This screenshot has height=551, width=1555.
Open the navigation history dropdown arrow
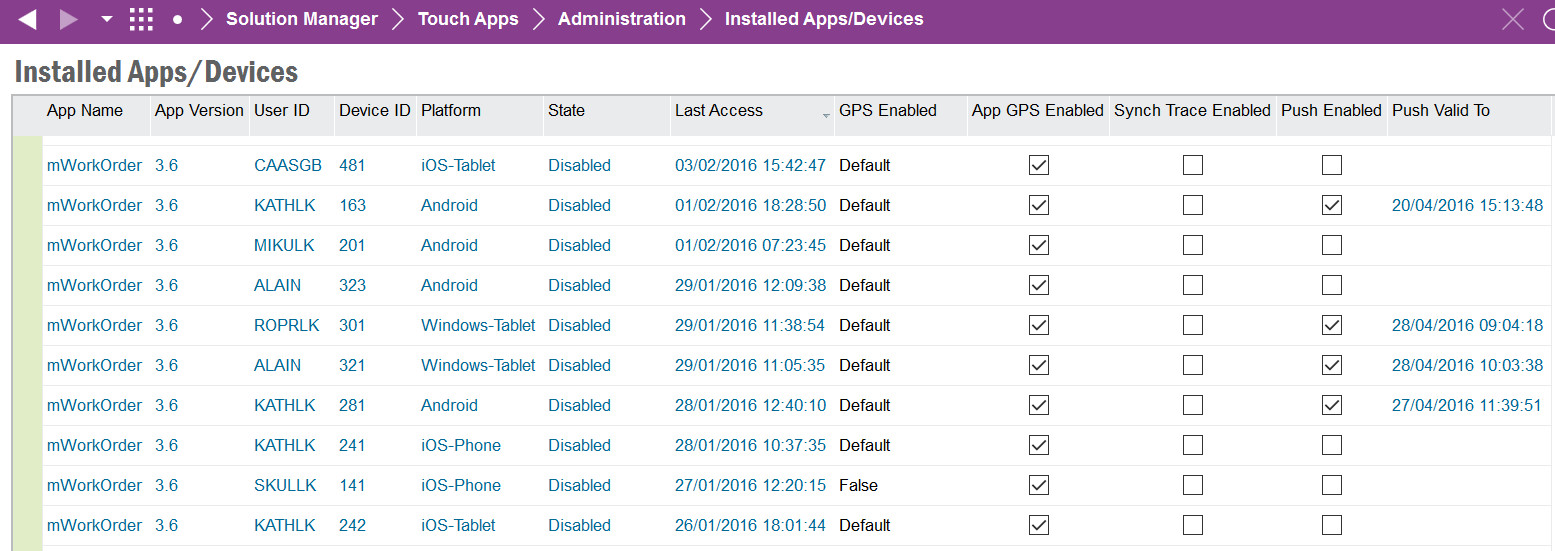click(106, 20)
